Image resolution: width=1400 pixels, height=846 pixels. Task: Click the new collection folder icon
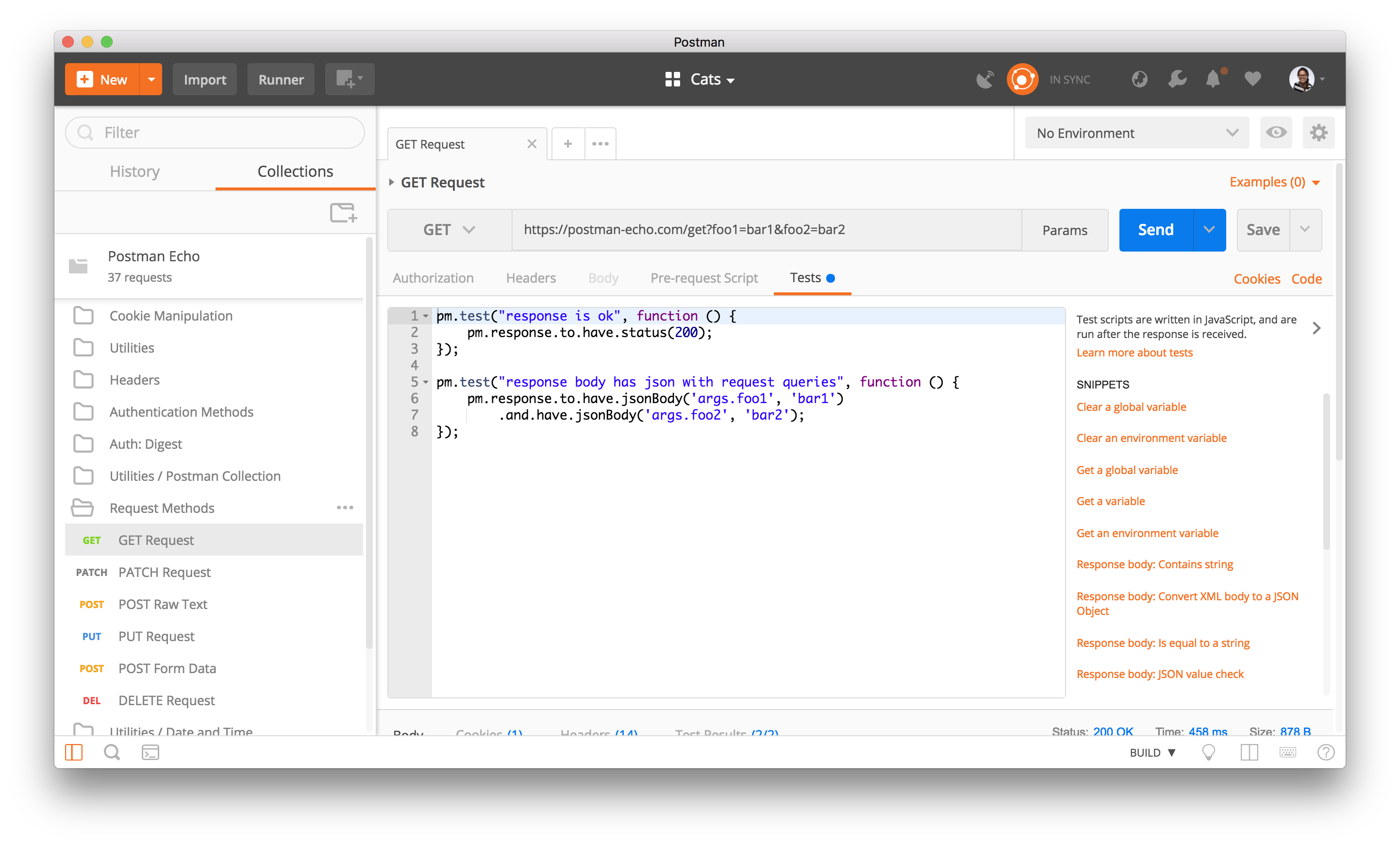(343, 213)
